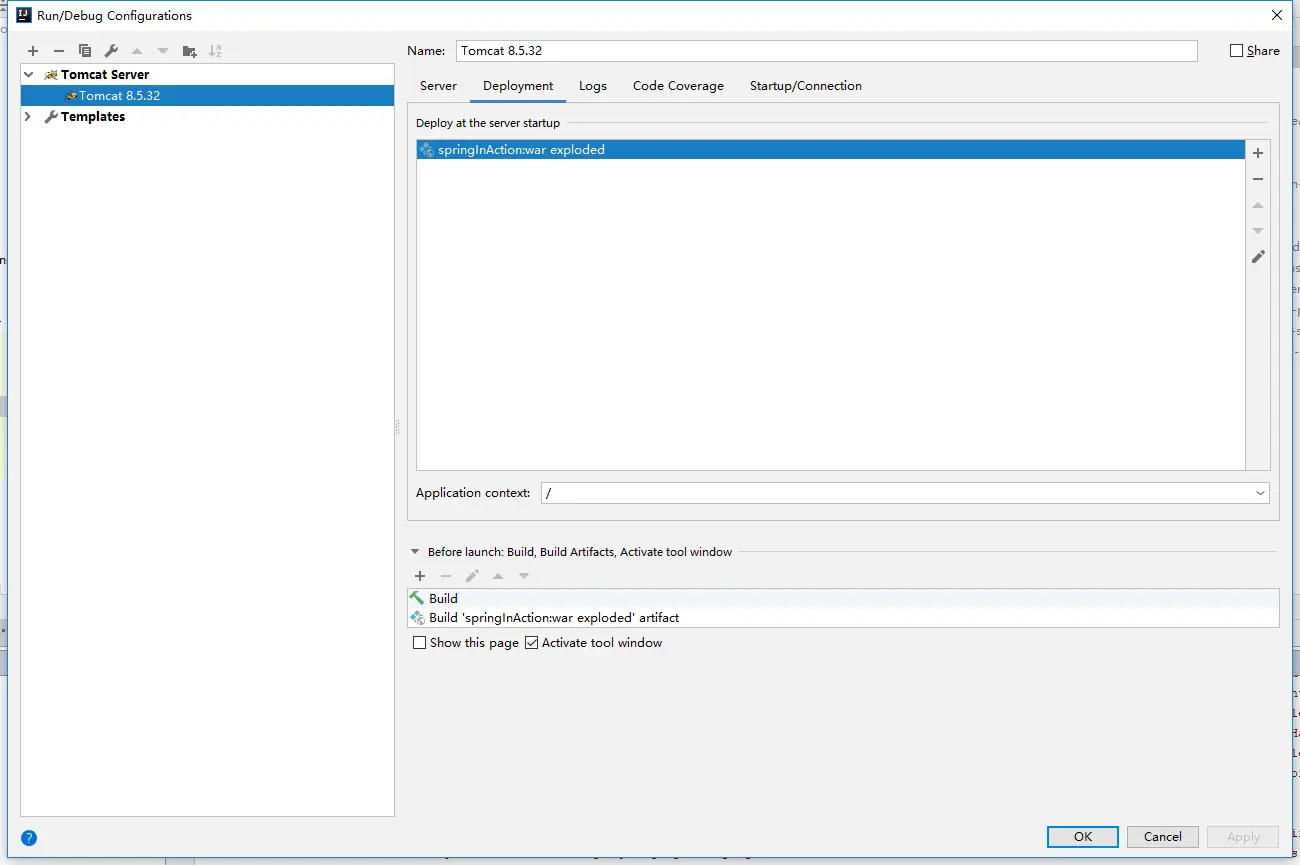1300x865 pixels.
Task: Open the Startup/Connection tab
Action: tap(806, 86)
